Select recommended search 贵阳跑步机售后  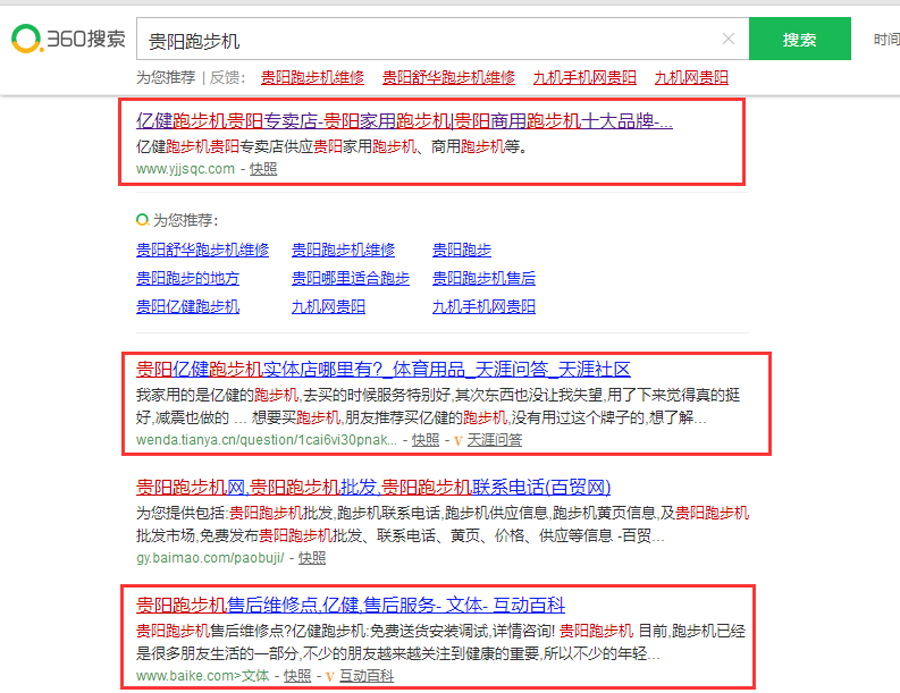[483, 278]
